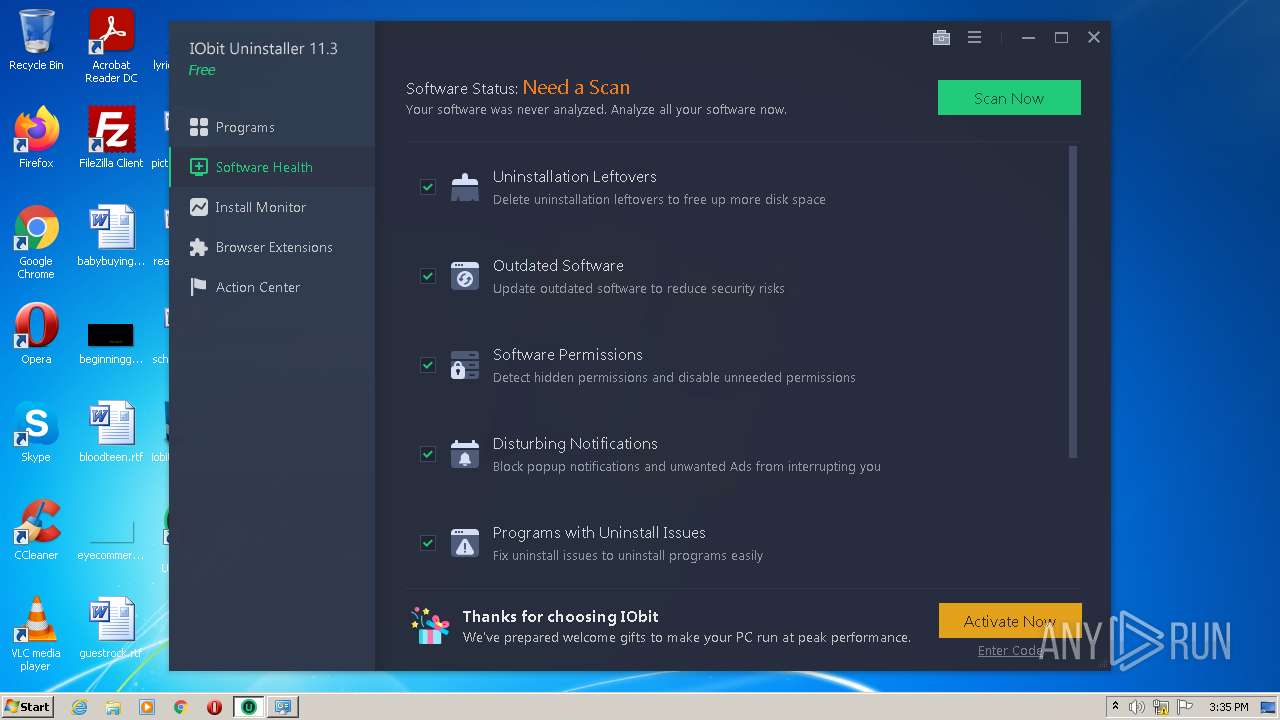
Task: Launch Google Chrome desktop shortcut
Action: coord(36,242)
